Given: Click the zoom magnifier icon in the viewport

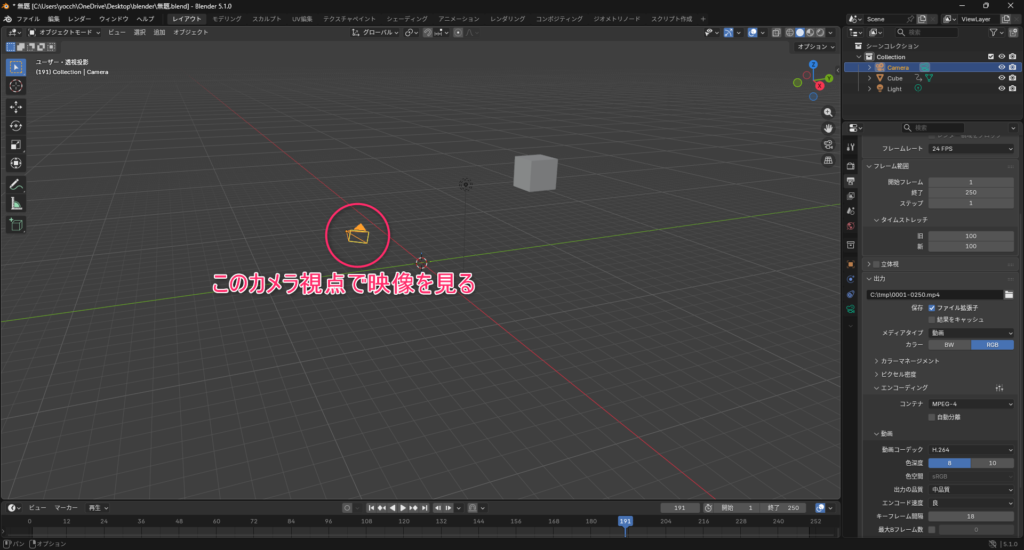Looking at the screenshot, I should tap(829, 111).
